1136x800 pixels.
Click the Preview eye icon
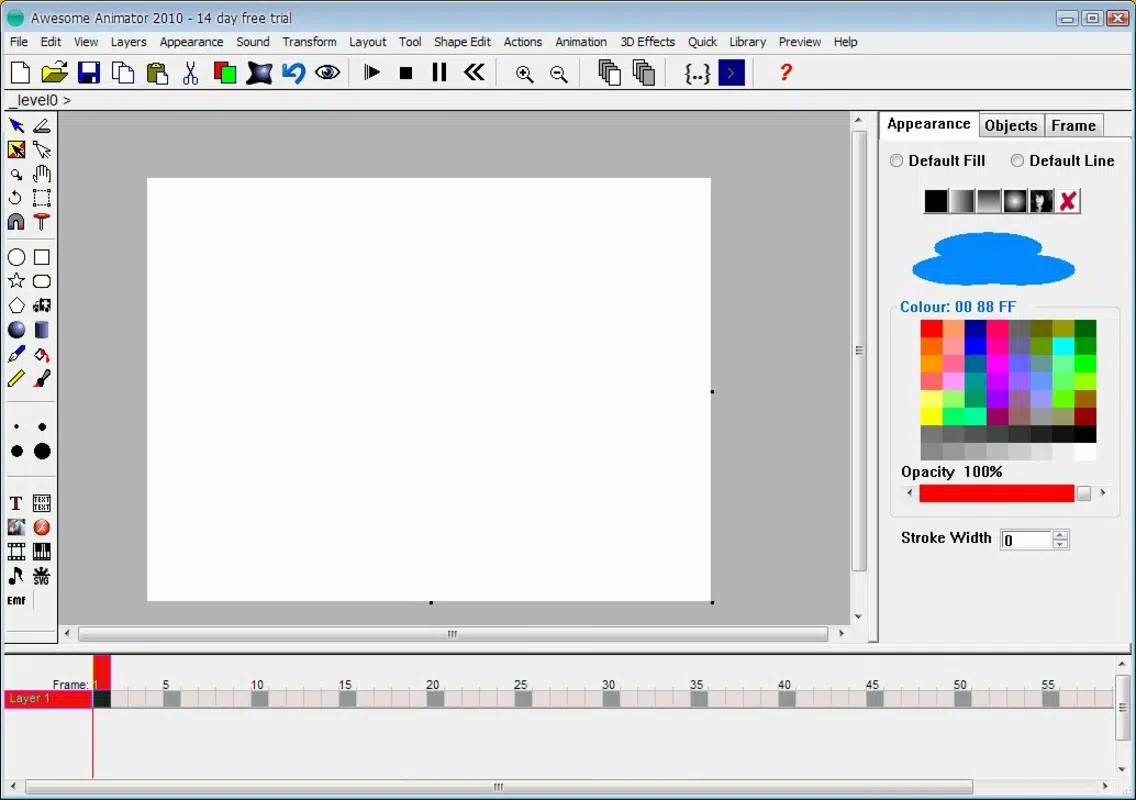pyautogui.click(x=327, y=72)
